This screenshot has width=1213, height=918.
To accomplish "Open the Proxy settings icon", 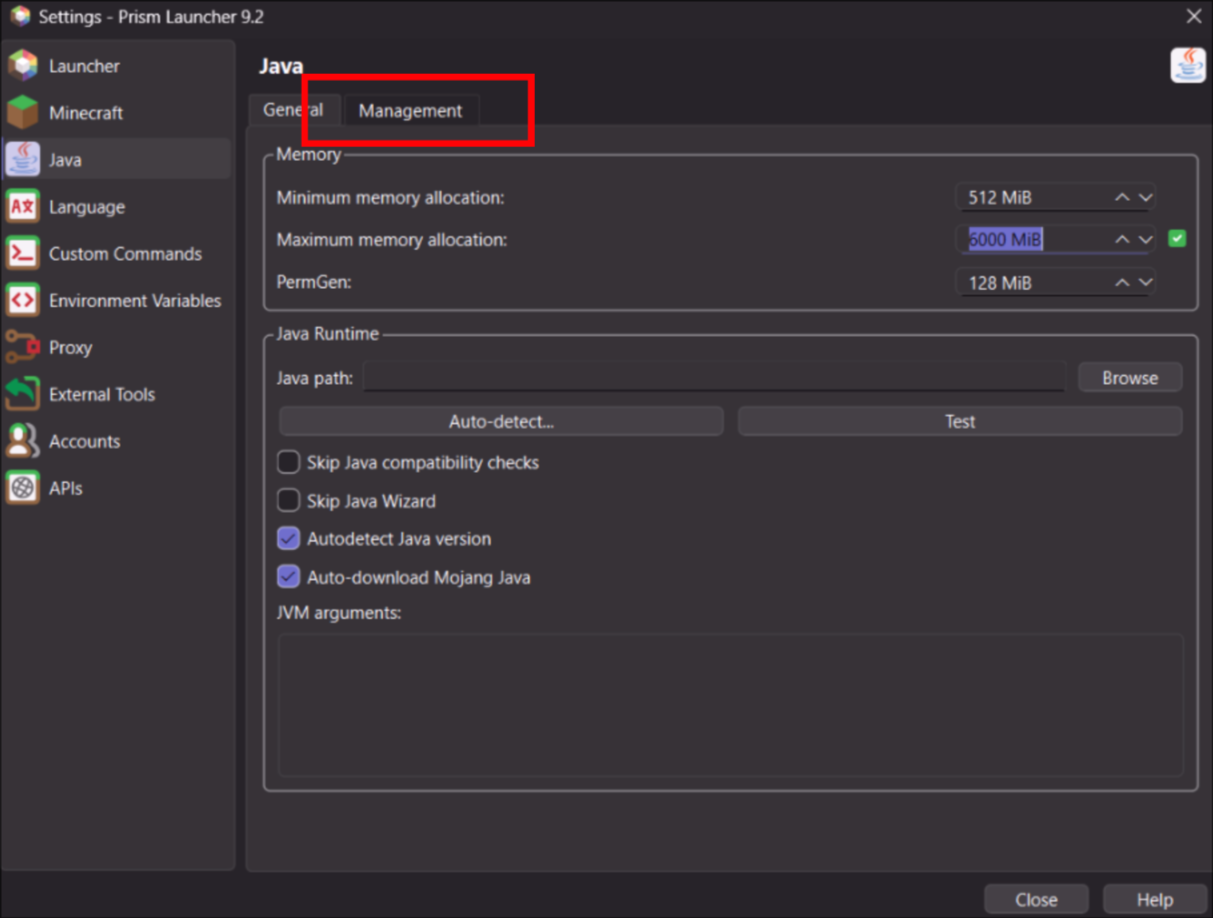I will tap(23, 348).
